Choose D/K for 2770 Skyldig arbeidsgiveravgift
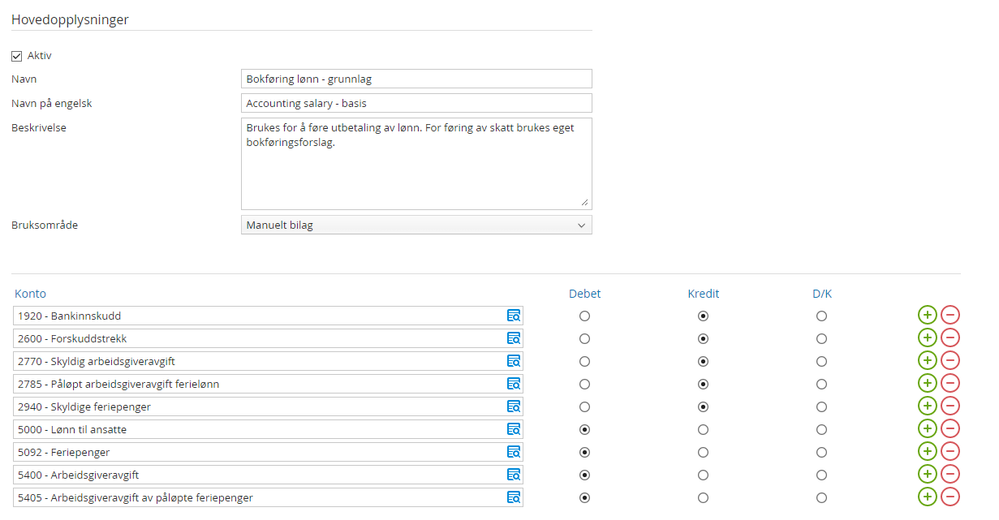The width and height of the screenshot is (999, 520). [821, 361]
